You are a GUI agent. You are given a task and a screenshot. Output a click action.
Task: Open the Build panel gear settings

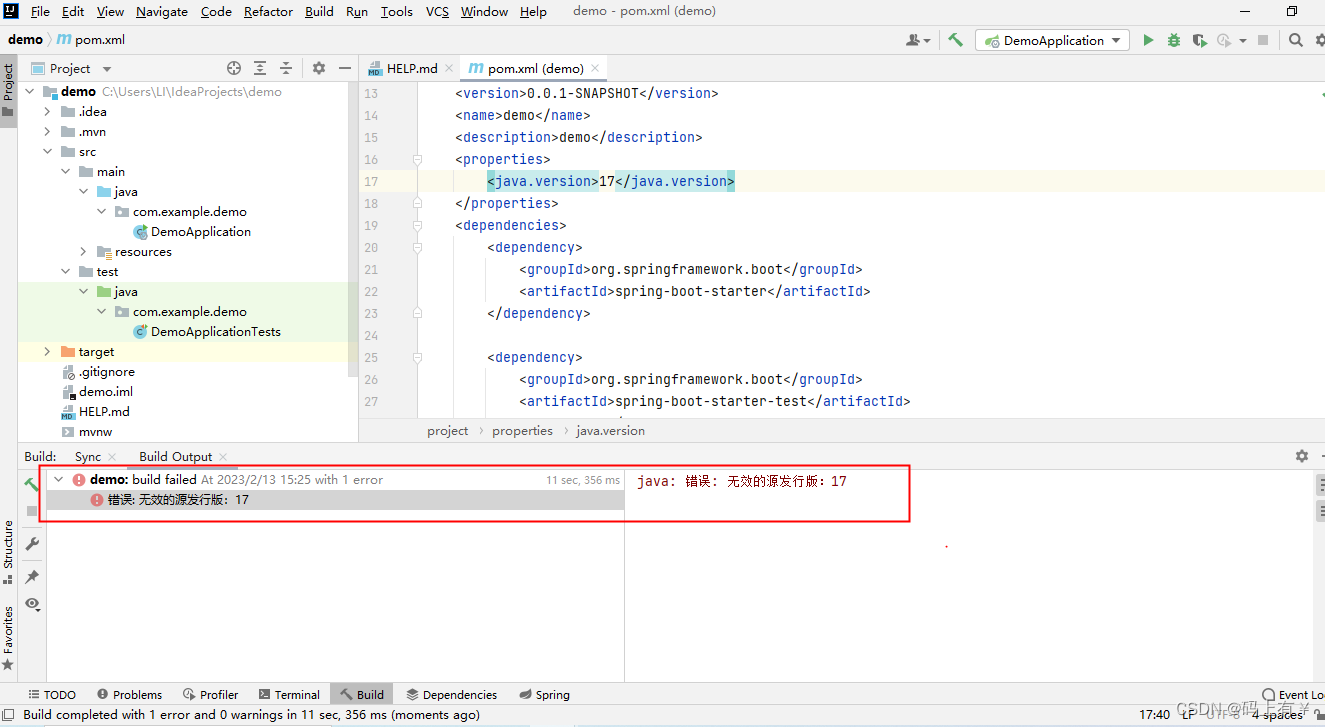click(1301, 456)
